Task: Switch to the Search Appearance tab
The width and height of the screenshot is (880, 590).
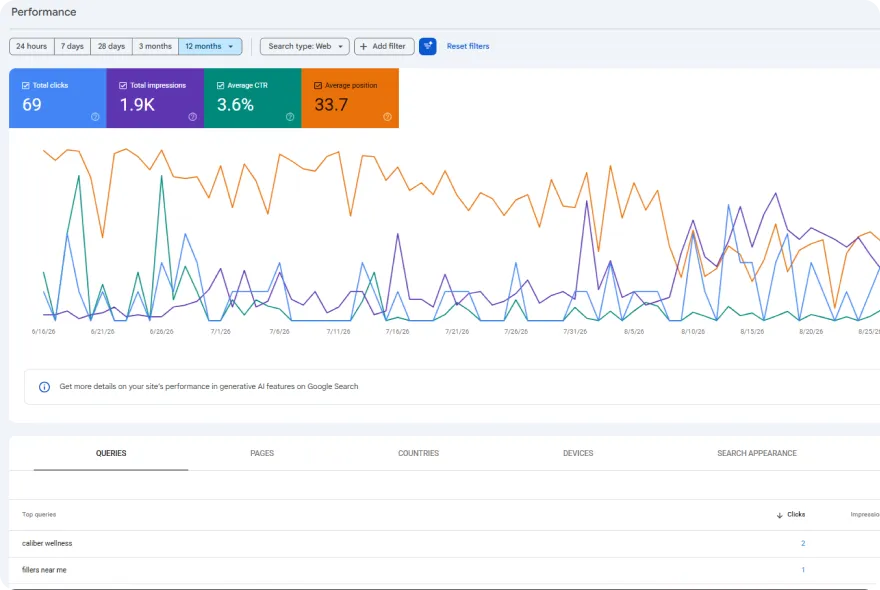Action: tap(757, 453)
